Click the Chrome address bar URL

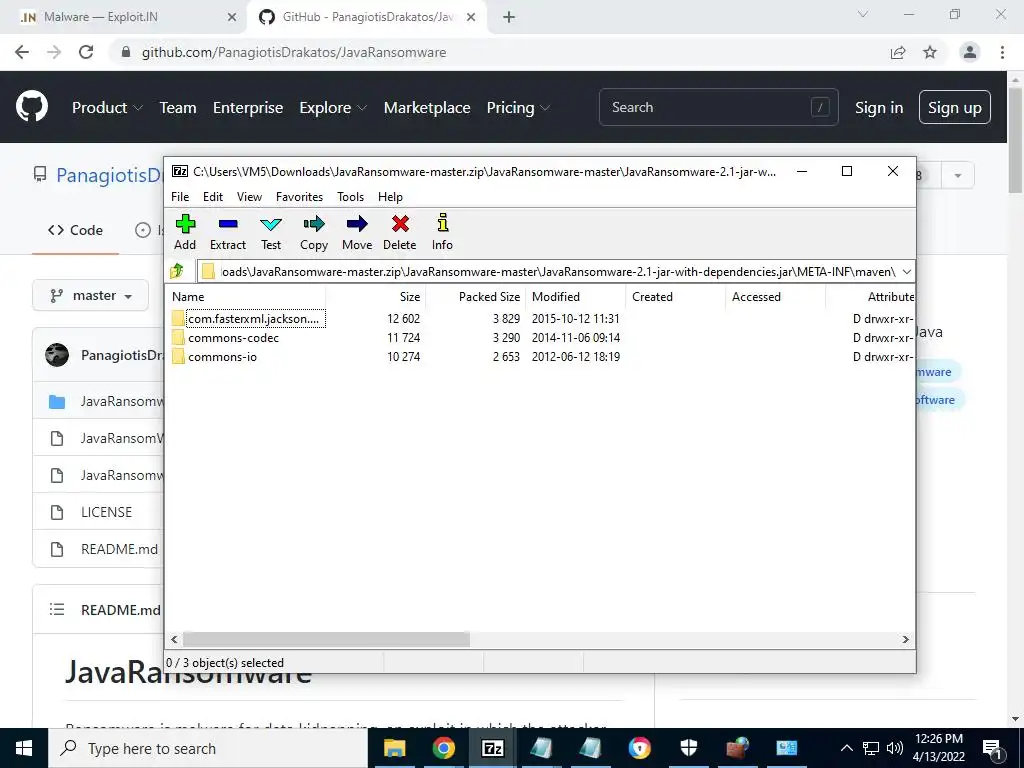[x=294, y=52]
